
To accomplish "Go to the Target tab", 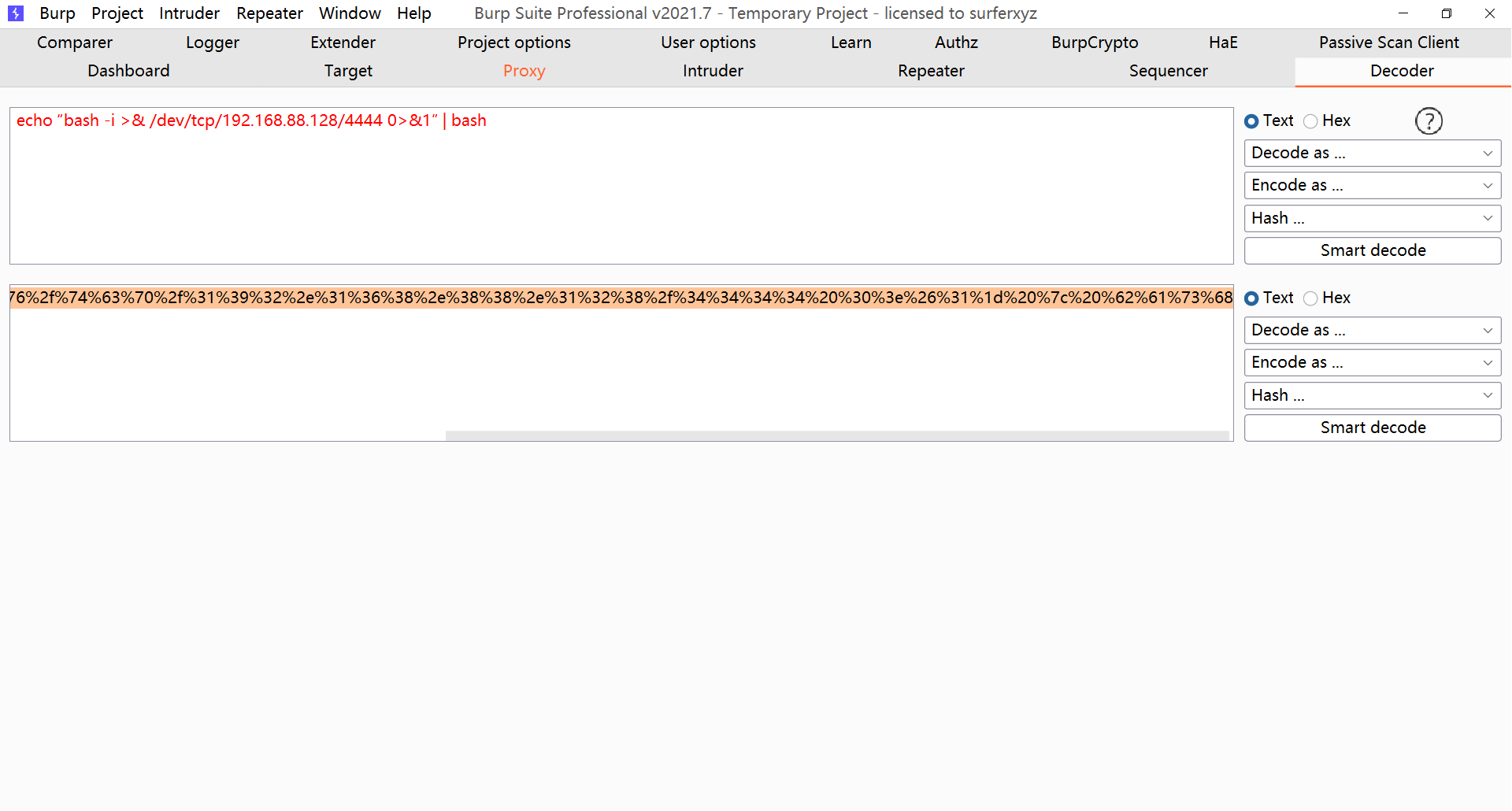I will [x=348, y=71].
